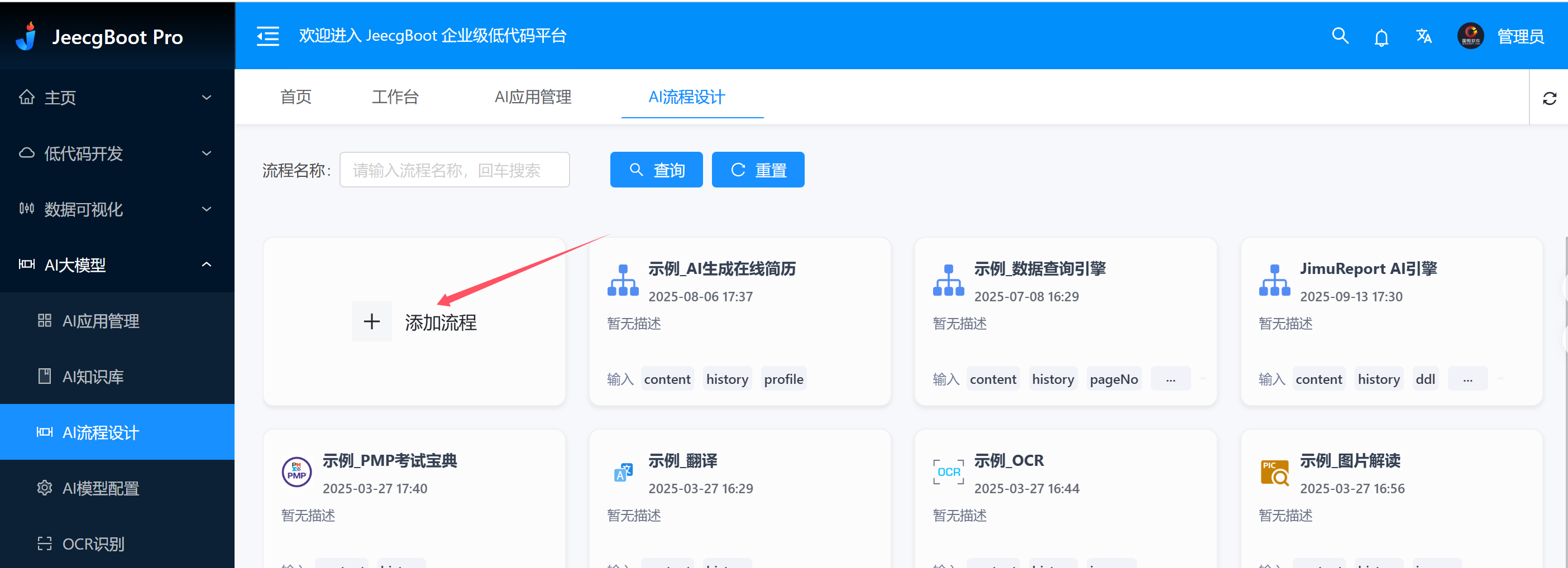Viewport: 1568px width, 568px height.
Task: Click the language translation icon
Action: [1423, 36]
